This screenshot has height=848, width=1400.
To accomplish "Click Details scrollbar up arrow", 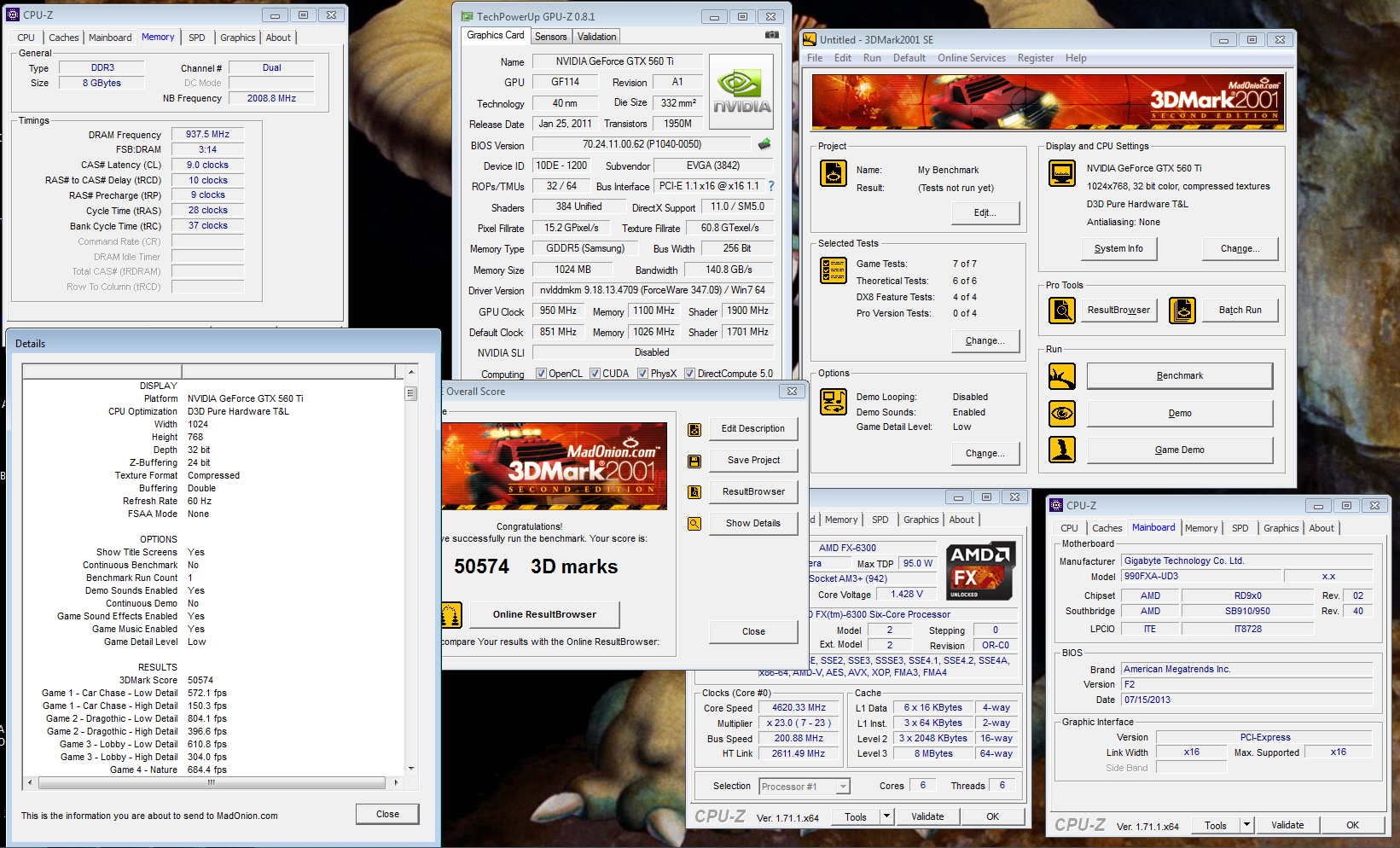I will (411, 372).
